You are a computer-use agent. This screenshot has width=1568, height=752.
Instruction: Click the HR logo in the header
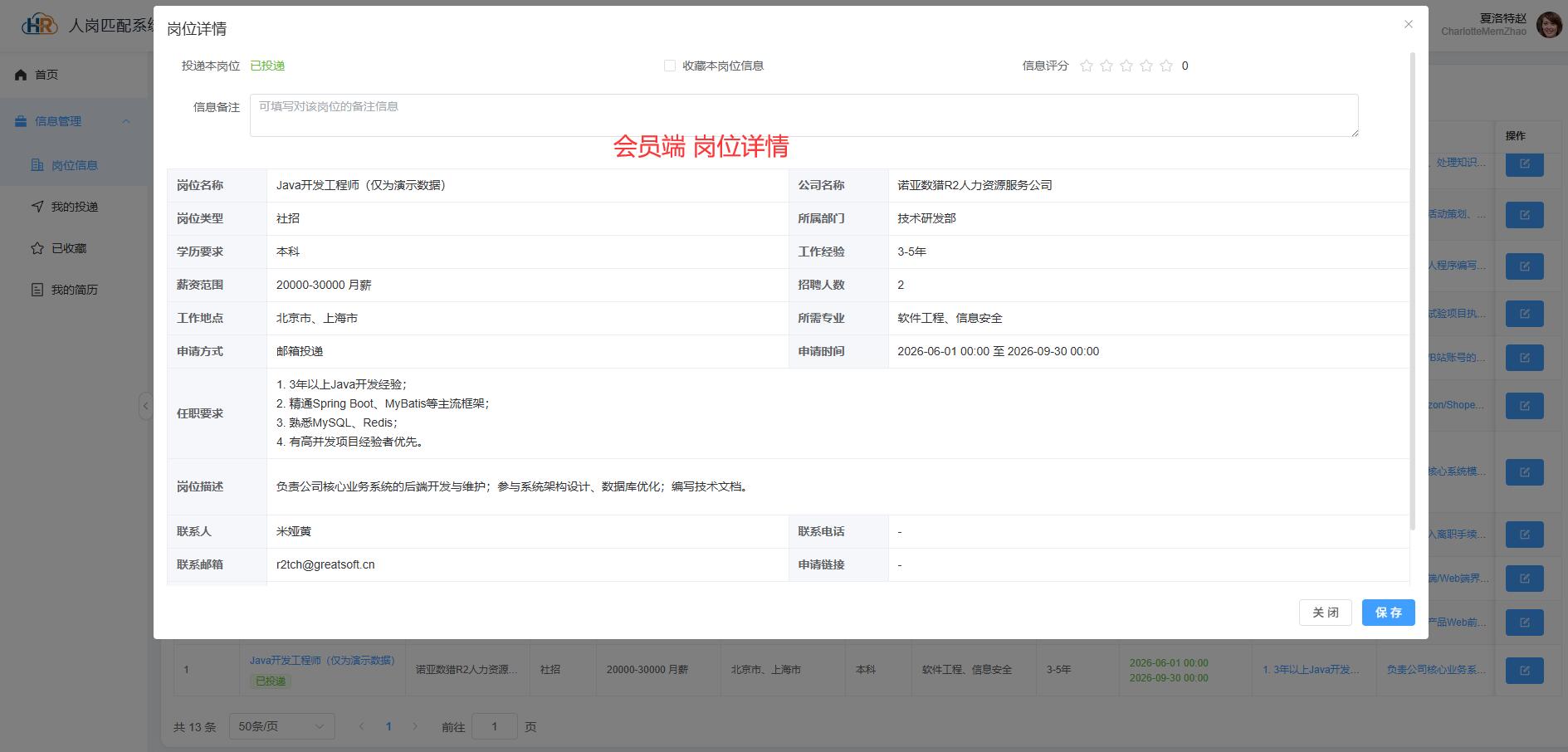[40, 25]
